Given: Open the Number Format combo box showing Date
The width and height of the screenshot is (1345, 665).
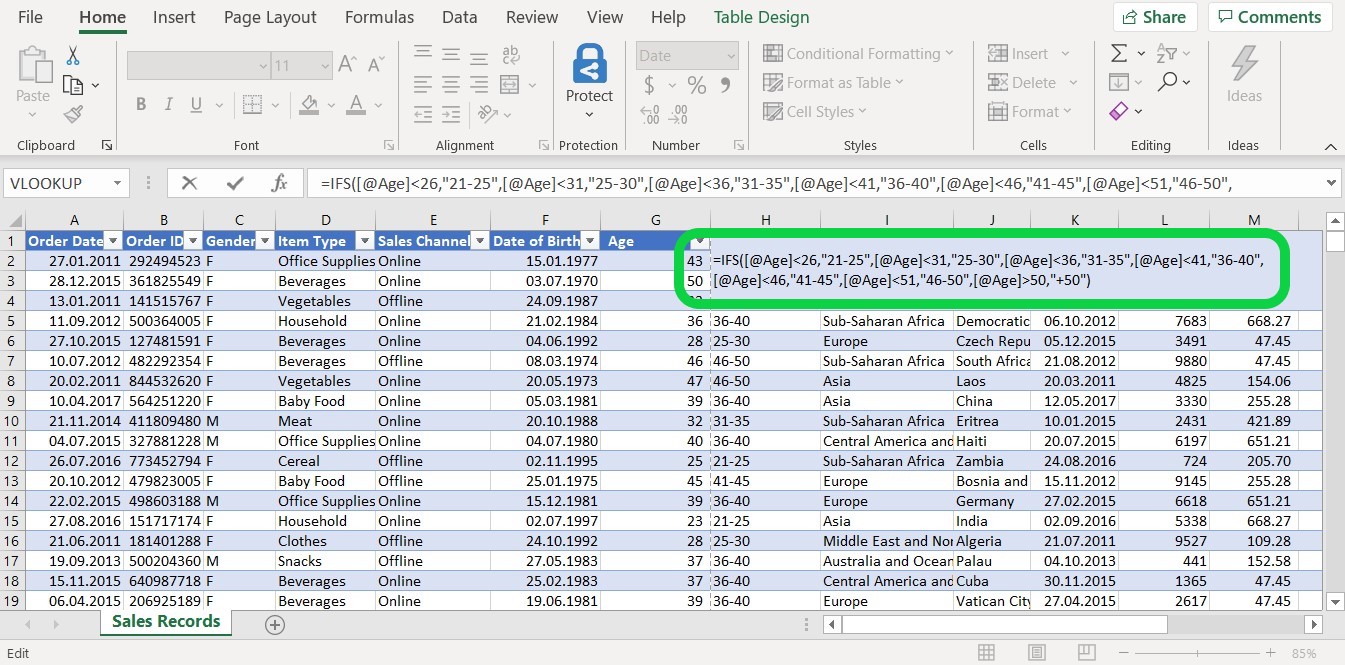Looking at the screenshot, I should [x=686, y=55].
